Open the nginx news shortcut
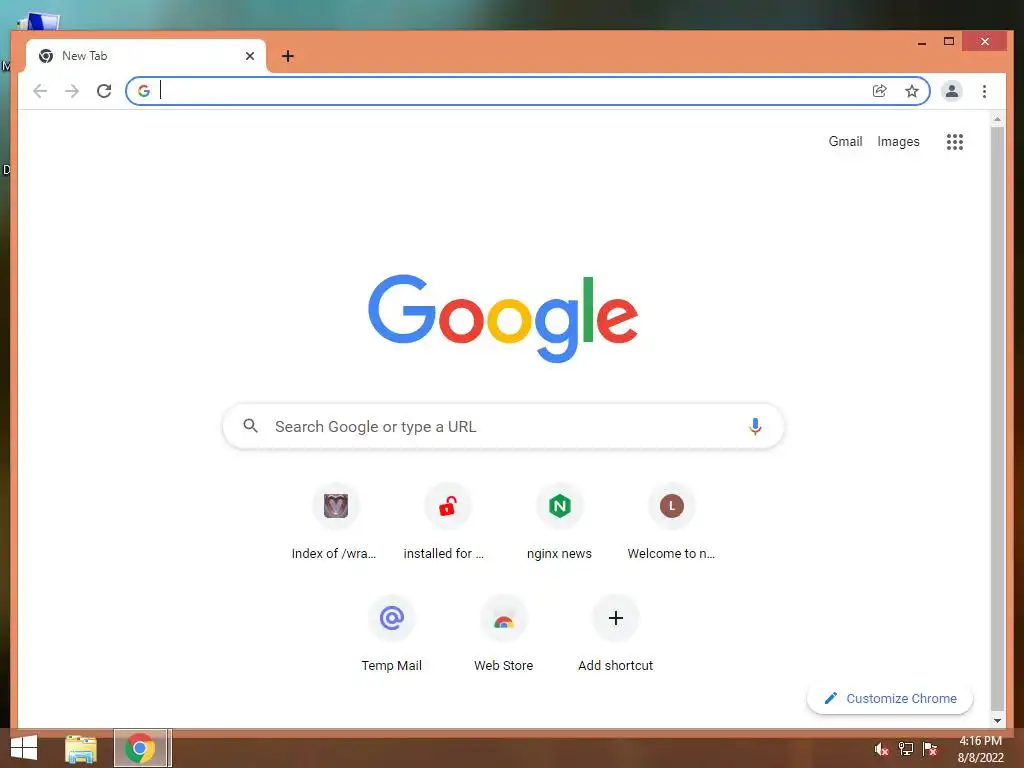 559,522
